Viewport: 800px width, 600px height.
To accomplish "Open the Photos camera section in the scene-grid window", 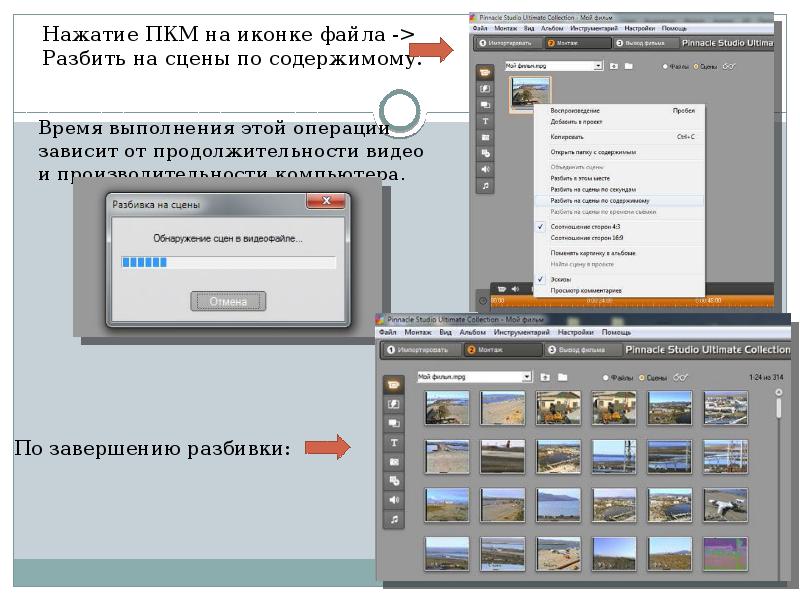I will (x=395, y=461).
